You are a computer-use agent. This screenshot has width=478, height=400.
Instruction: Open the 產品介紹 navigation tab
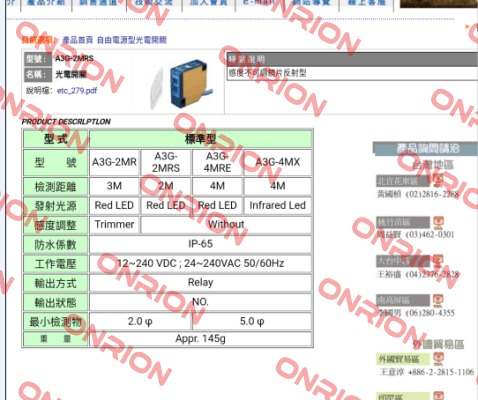tap(46, 3)
